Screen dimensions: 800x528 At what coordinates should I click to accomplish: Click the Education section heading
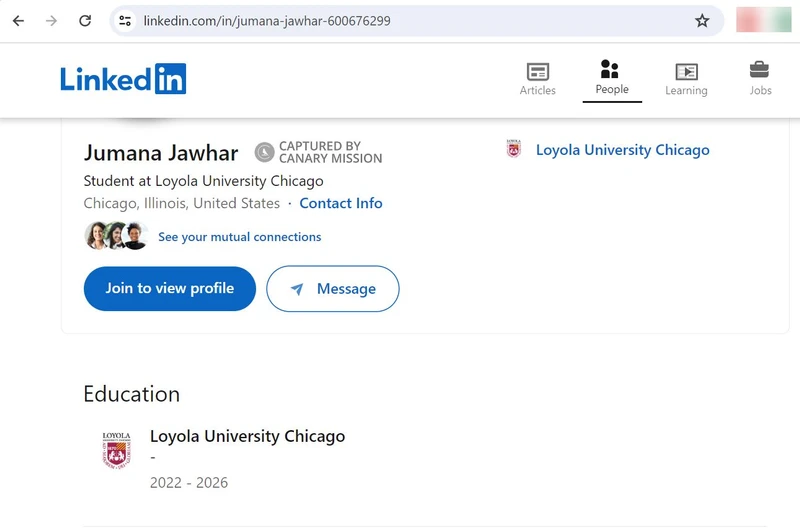pyautogui.click(x=132, y=394)
